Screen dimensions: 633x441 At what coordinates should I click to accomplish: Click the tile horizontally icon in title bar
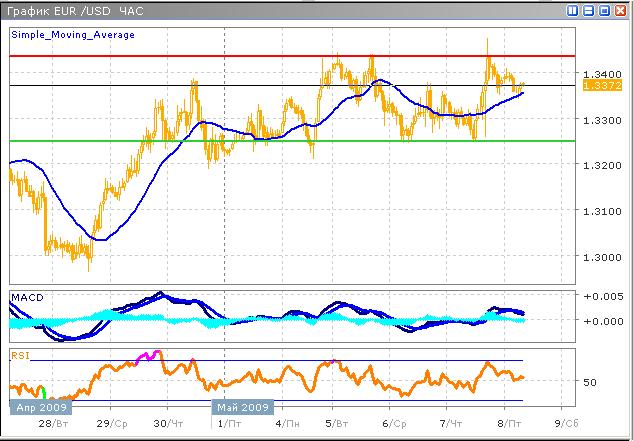588,10
